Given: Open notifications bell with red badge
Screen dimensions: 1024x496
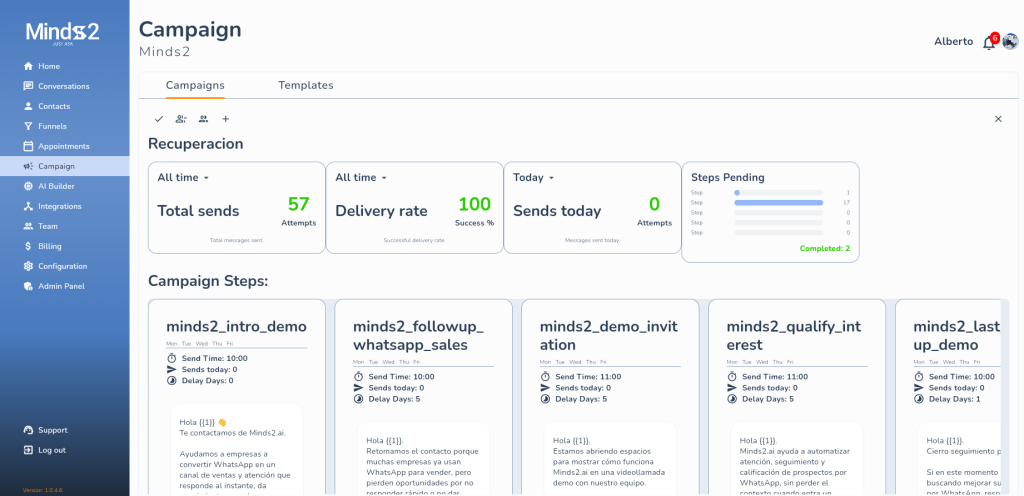Looking at the screenshot, I should pos(989,42).
